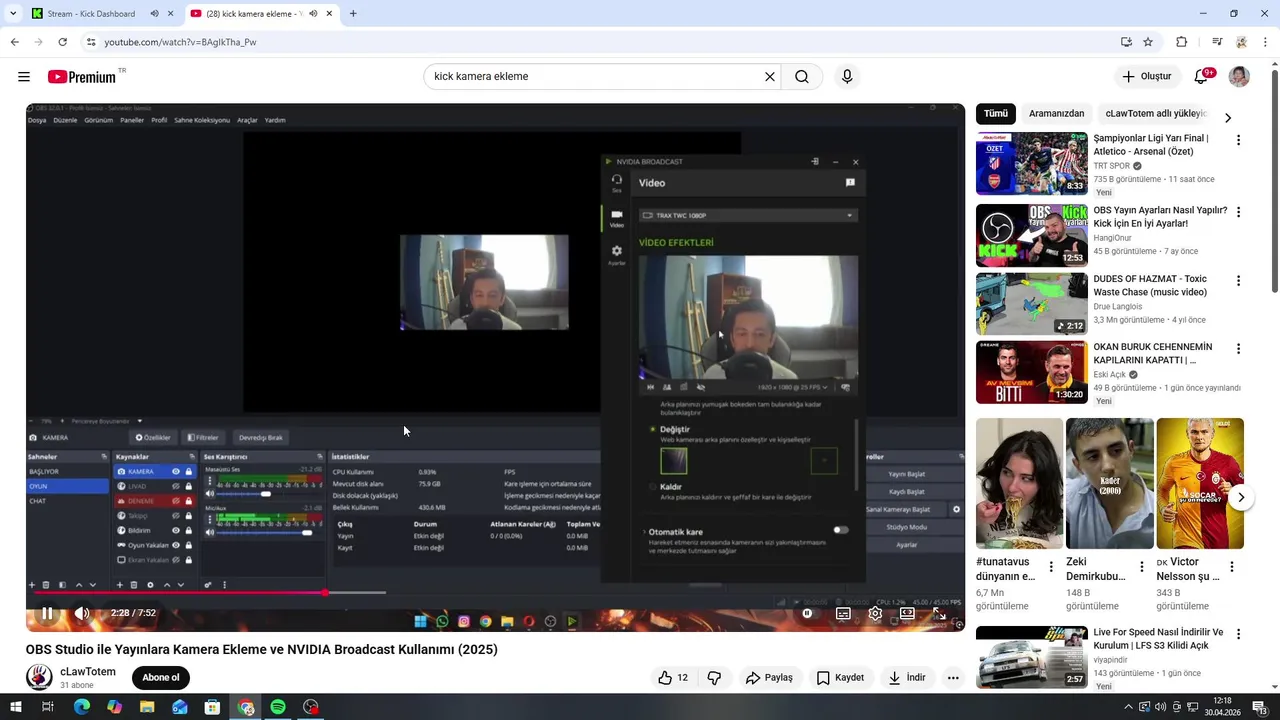Turn on subtitles in the player

pos(843,613)
